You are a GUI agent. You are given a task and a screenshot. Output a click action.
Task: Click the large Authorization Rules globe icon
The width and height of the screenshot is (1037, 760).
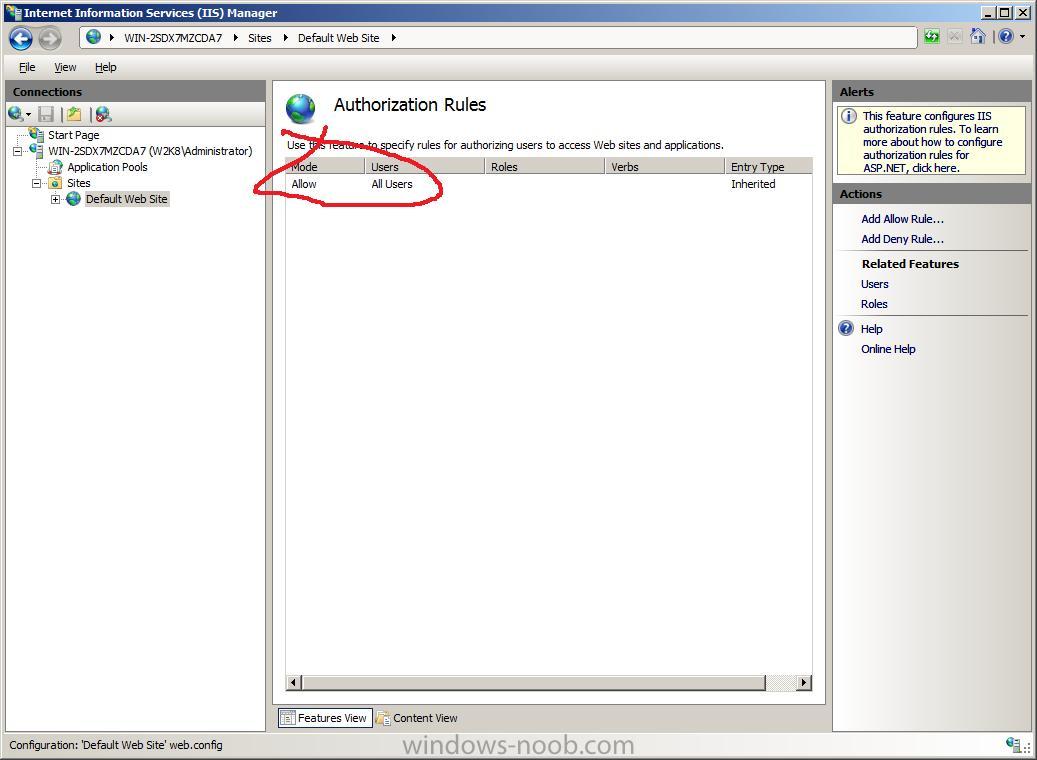[301, 108]
